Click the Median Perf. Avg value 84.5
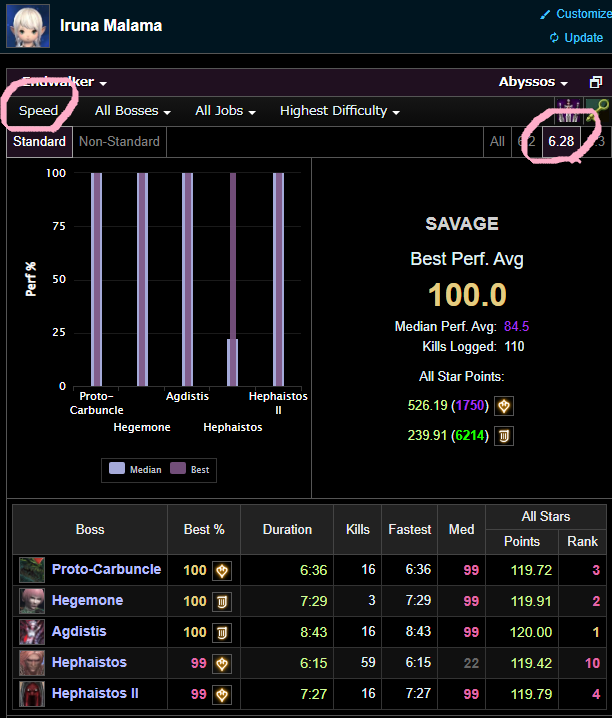 coord(516,326)
